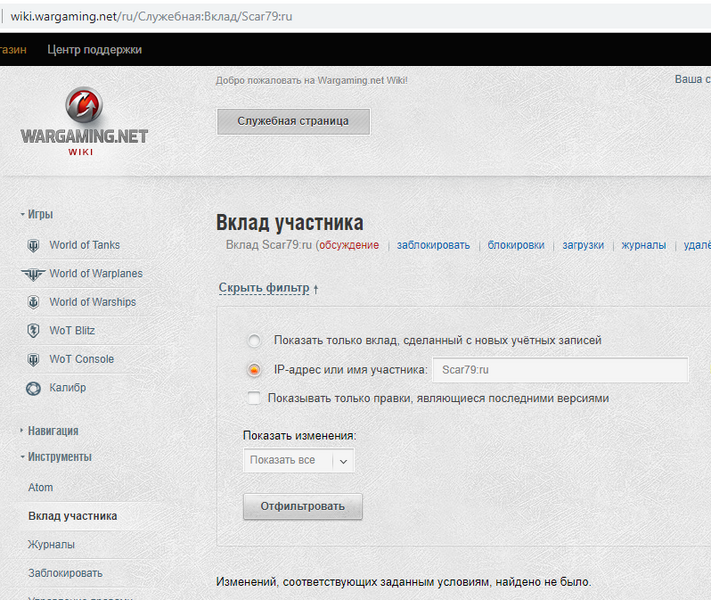Open the заблокировать link for Scar79:ru

click(433, 245)
